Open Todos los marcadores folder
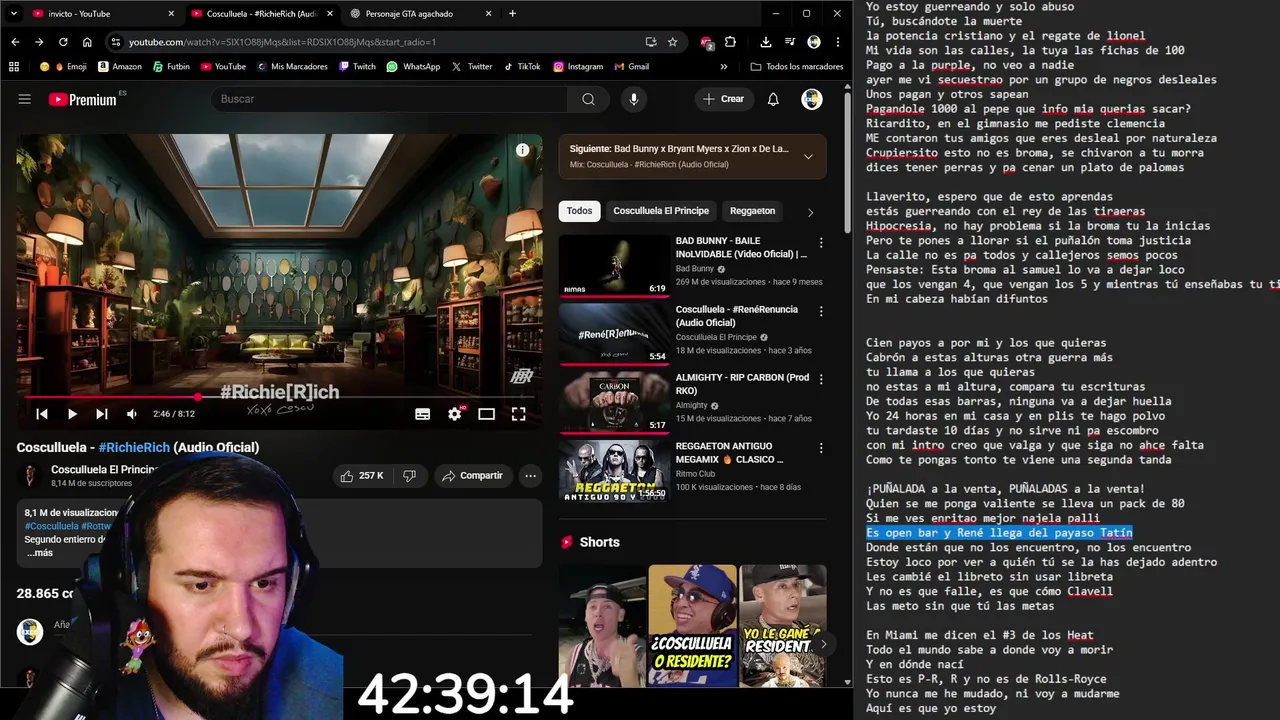The image size is (1280, 720). [797, 67]
